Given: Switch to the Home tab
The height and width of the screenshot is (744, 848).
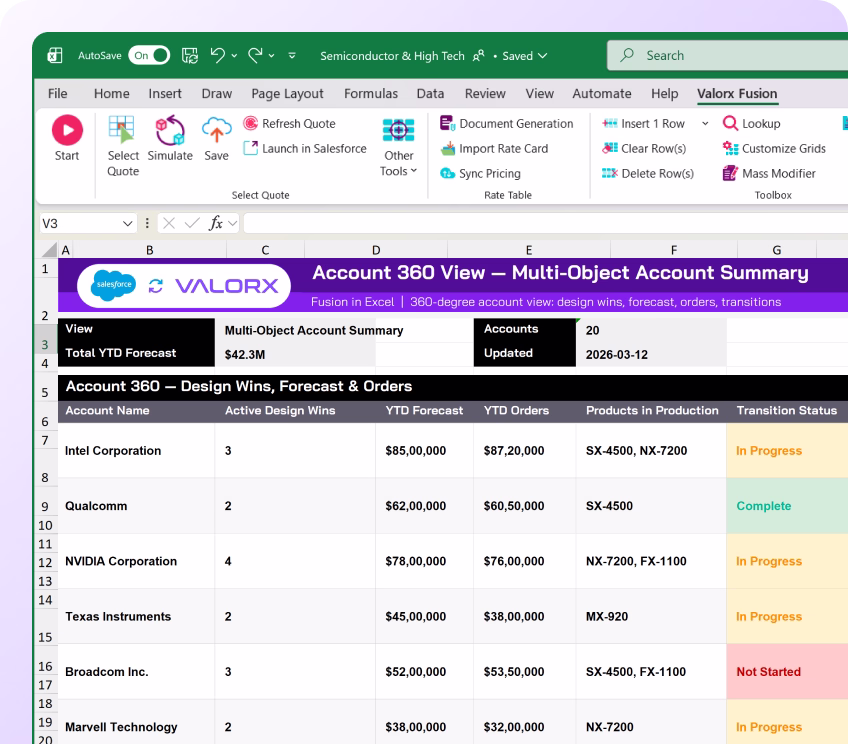Looking at the screenshot, I should [x=111, y=94].
